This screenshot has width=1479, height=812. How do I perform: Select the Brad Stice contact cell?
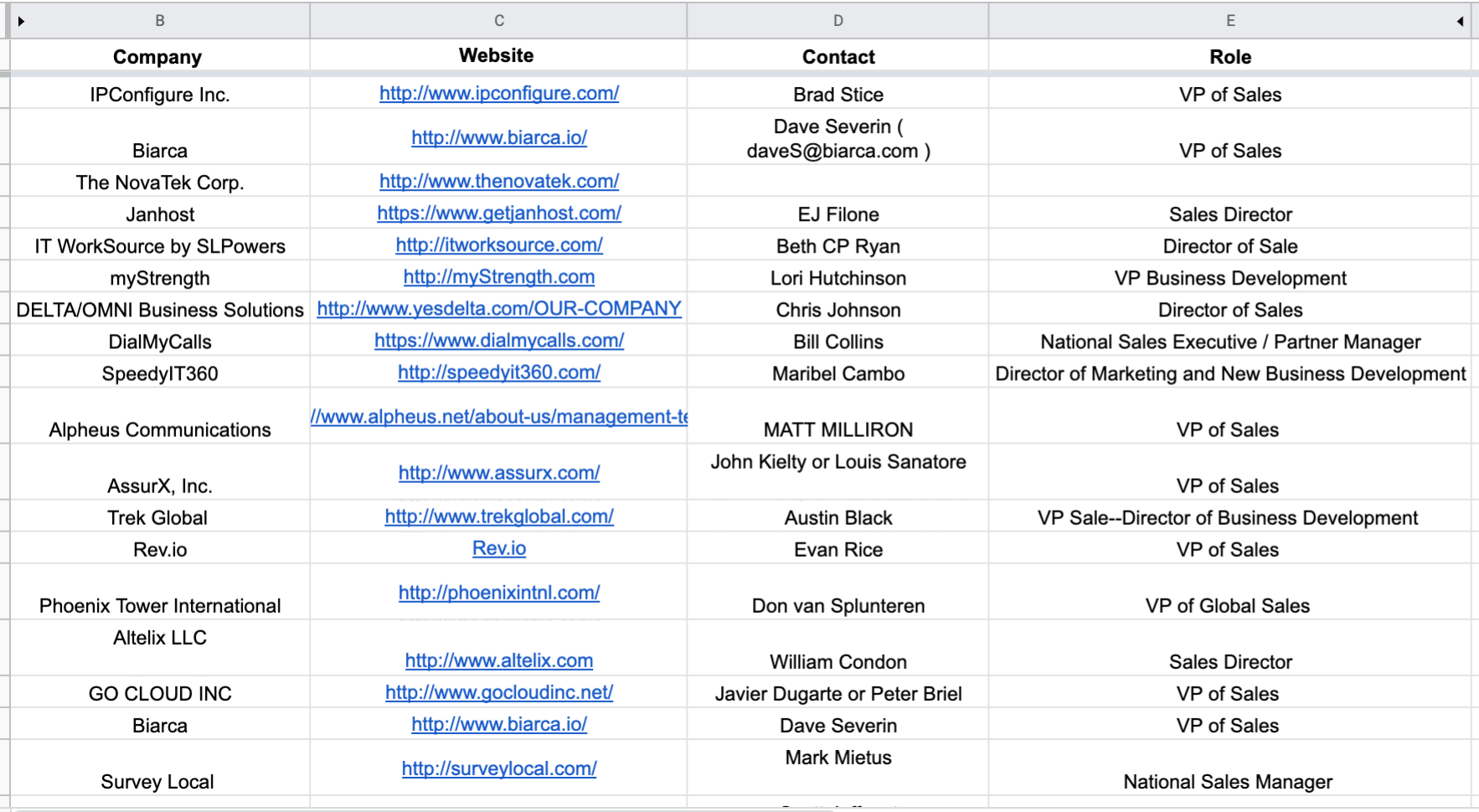[x=838, y=94]
